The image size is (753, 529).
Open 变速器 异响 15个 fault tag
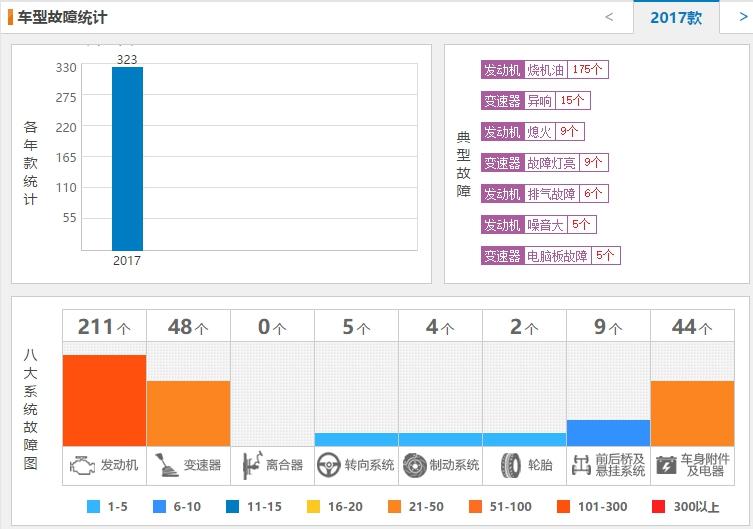click(535, 100)
